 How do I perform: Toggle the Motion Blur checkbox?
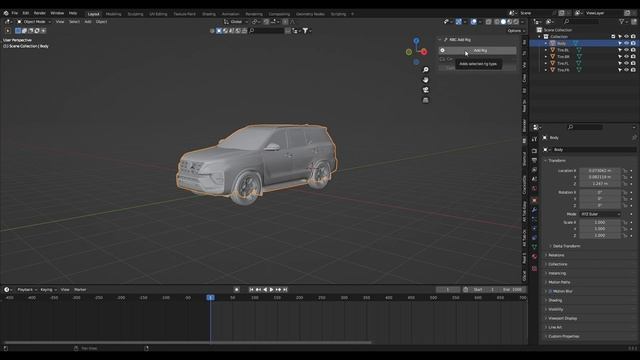(x=550, y=291)
